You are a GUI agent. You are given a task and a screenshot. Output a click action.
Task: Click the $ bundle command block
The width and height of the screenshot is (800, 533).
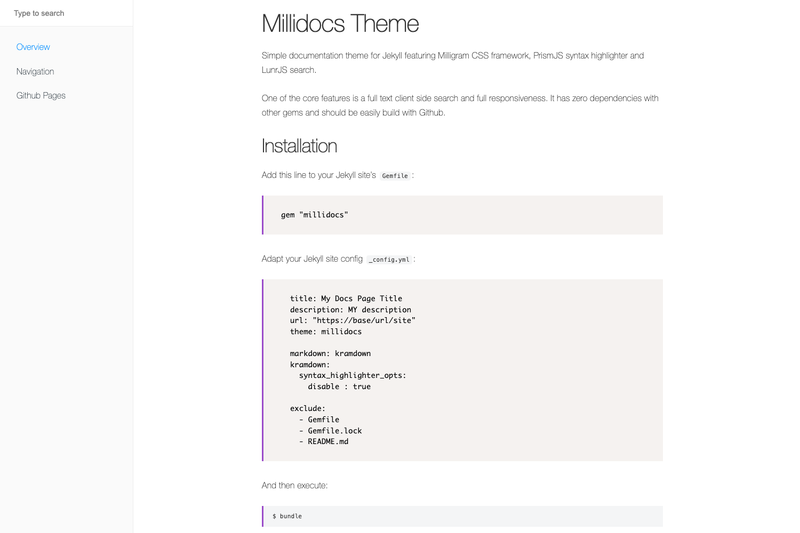pyautogui.click(x=462, y=516)
